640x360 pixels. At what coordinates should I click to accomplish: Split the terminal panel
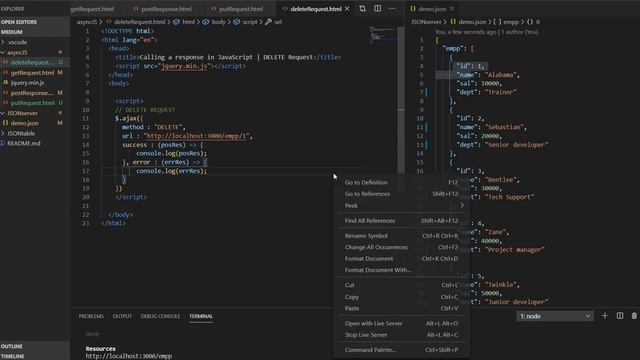pyautogui.click(x=620, y=316)
